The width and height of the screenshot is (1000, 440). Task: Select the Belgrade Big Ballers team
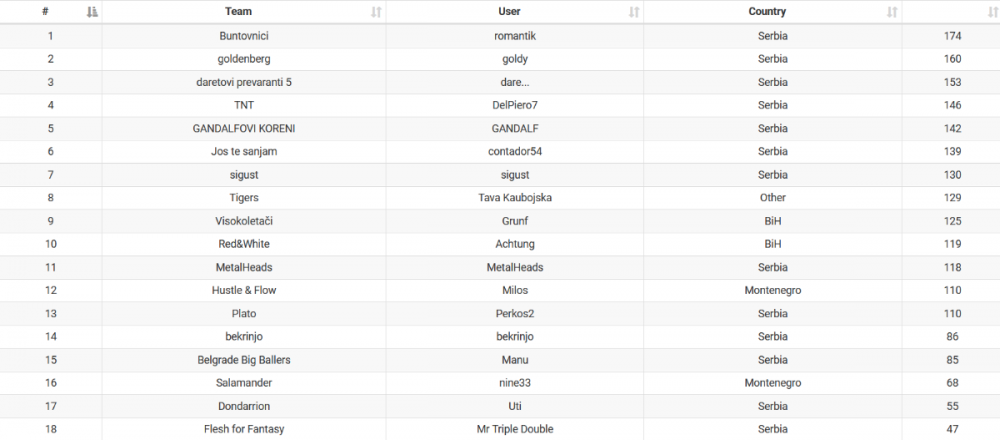244,360
